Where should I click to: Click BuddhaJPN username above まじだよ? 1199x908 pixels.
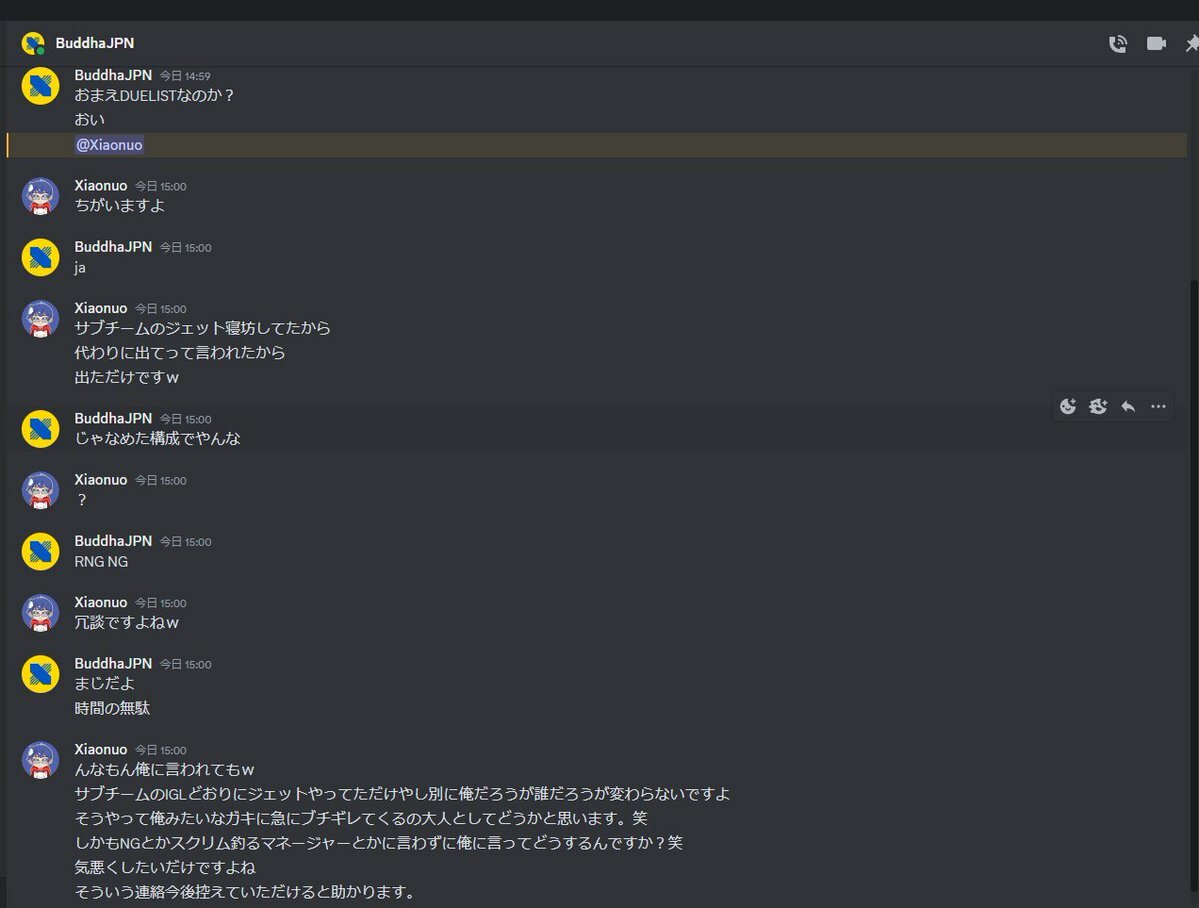pos(113,663)
